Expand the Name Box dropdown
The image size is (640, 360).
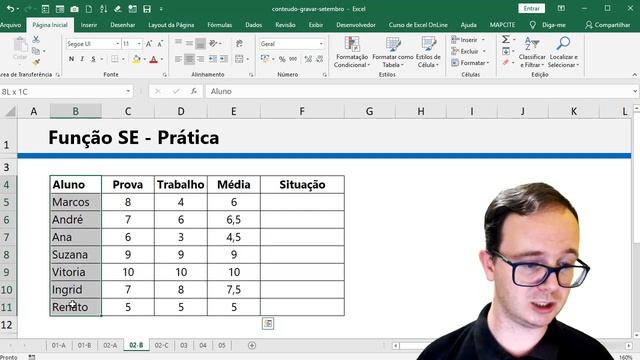[x=128, y=91]
